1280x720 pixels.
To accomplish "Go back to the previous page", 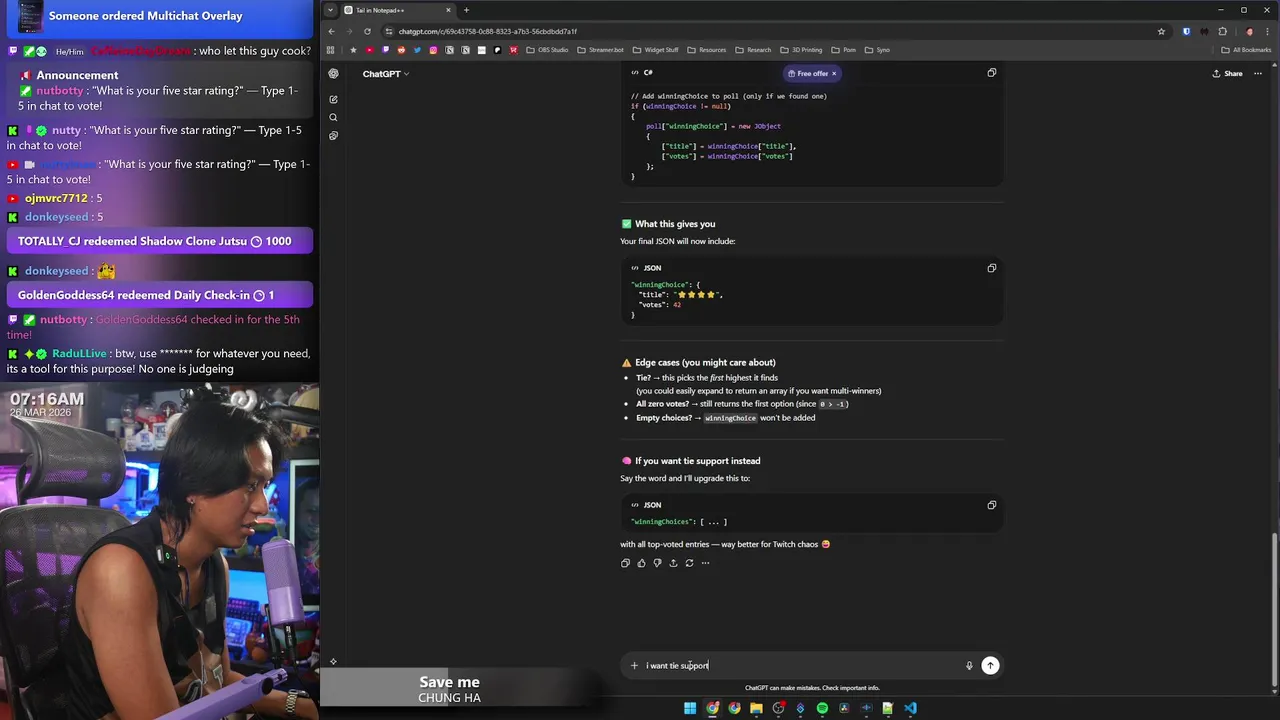I will coord(331,31).
